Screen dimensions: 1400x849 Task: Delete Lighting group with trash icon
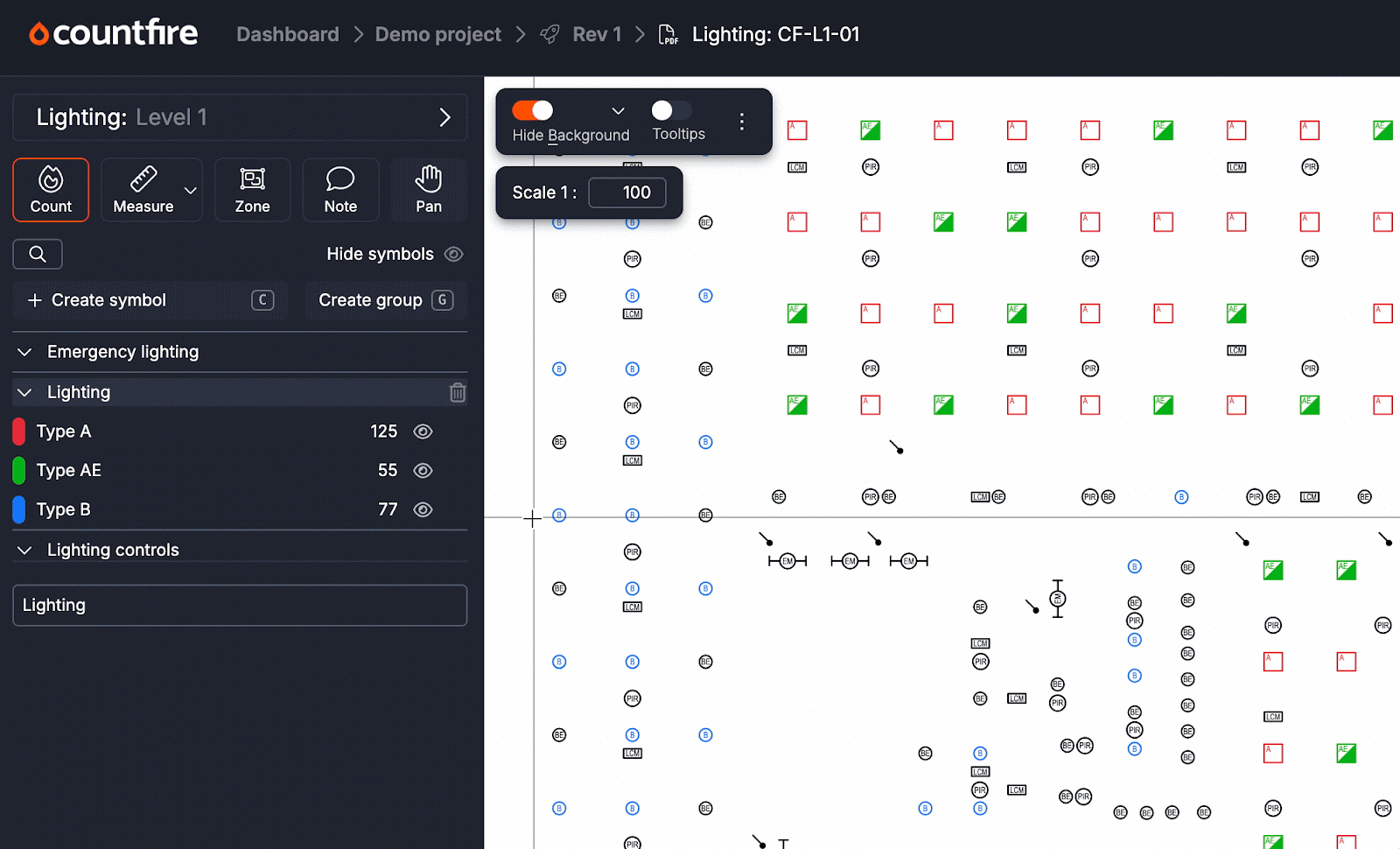click(x=457, y=392)
